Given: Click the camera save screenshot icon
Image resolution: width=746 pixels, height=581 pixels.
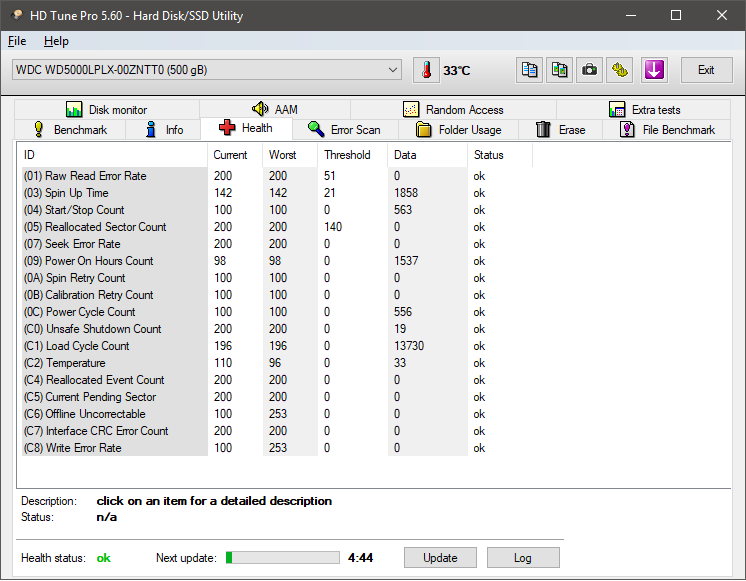Looking at the screenshot, I should 590,70.
